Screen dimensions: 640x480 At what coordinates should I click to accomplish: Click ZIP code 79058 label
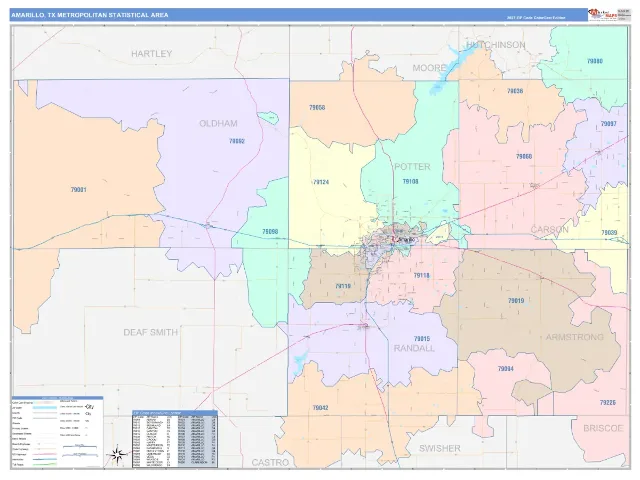click(x=317, y=108)
